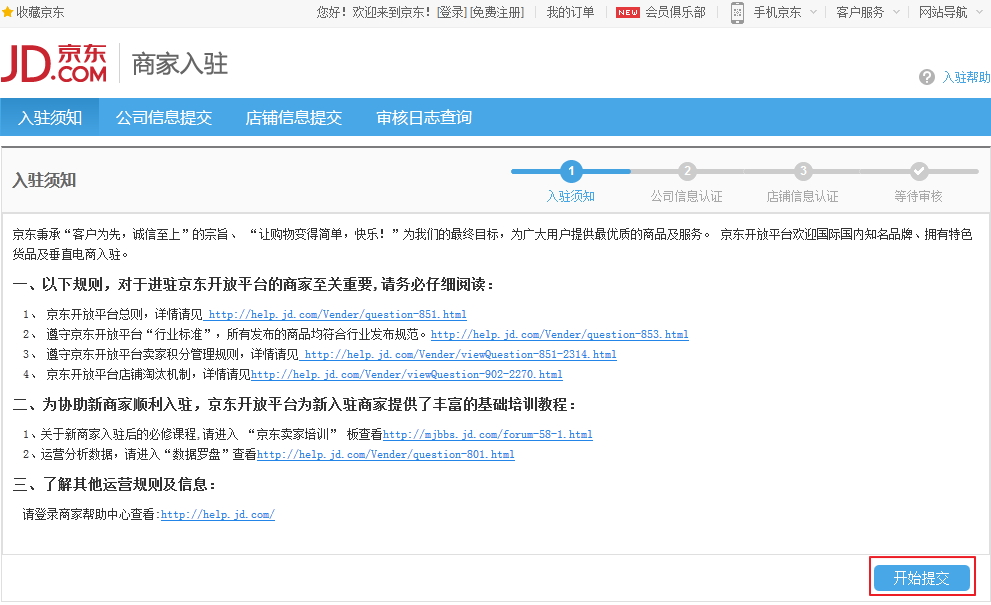
Task: Click the 收藏京东 link
Action: (x=40, y=12)
